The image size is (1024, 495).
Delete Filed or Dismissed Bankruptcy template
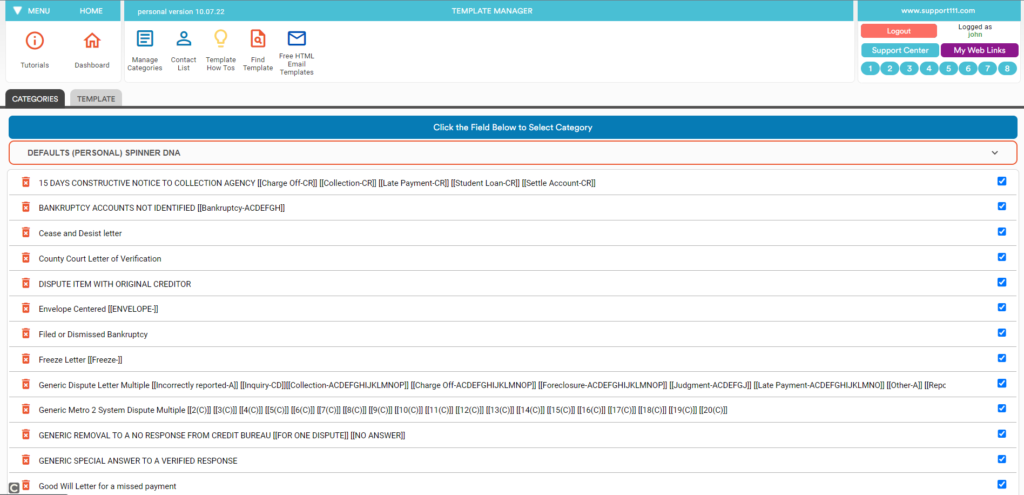[26, 334]
